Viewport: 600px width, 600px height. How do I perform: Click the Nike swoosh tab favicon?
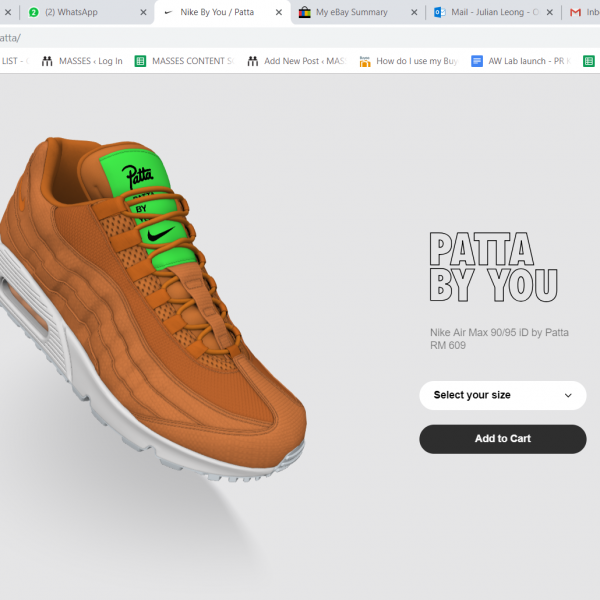(167, 12)
